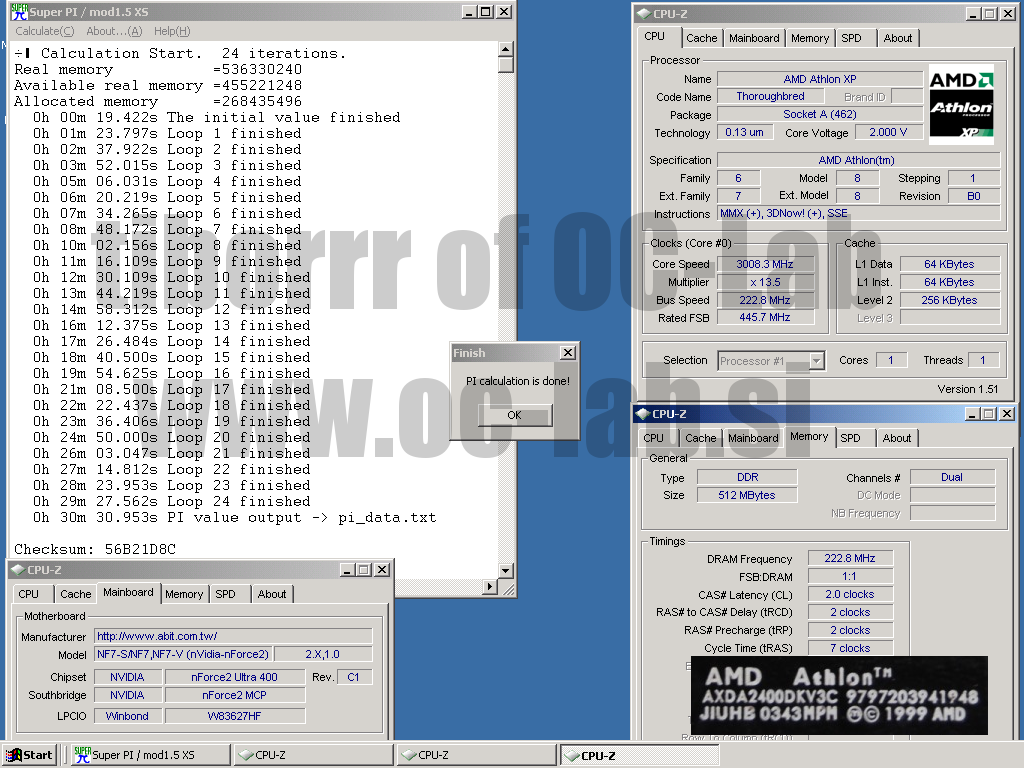Select Memory tab in Mainboard CPU-Z window

[x=184, y=594]
